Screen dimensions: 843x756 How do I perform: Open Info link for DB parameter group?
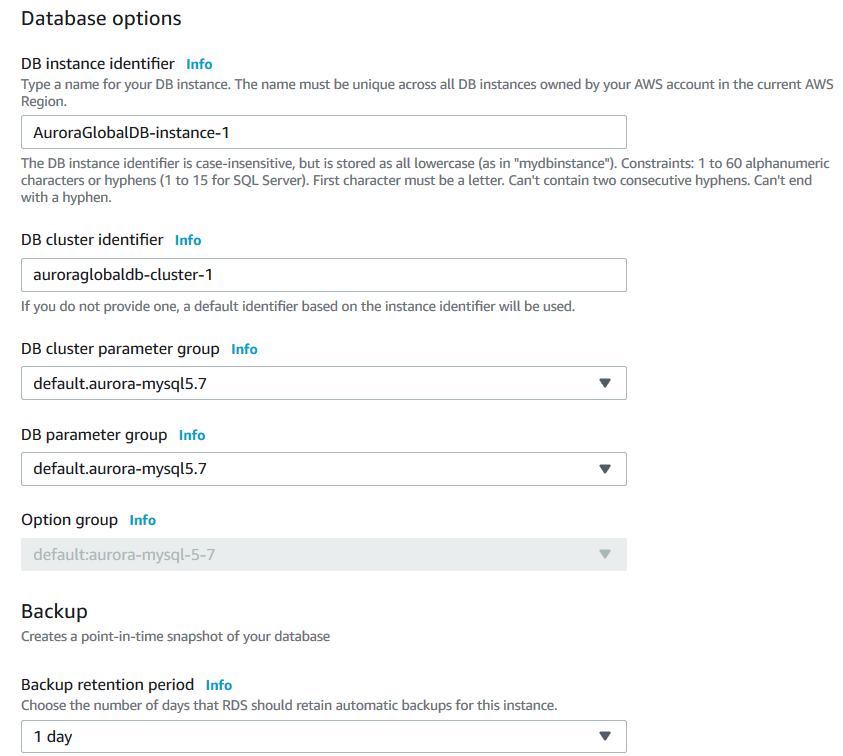coord(192,435)
